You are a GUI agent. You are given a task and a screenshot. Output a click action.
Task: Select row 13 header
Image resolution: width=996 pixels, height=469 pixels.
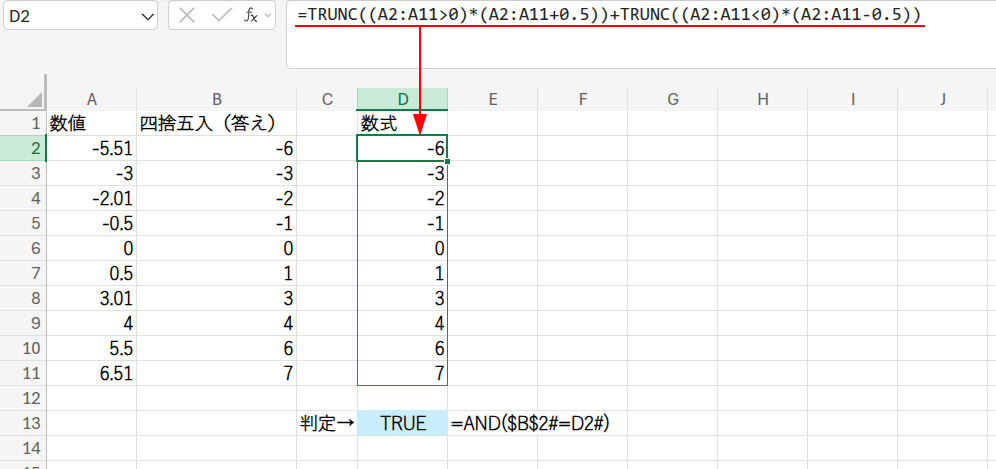[x=23, y=423]
